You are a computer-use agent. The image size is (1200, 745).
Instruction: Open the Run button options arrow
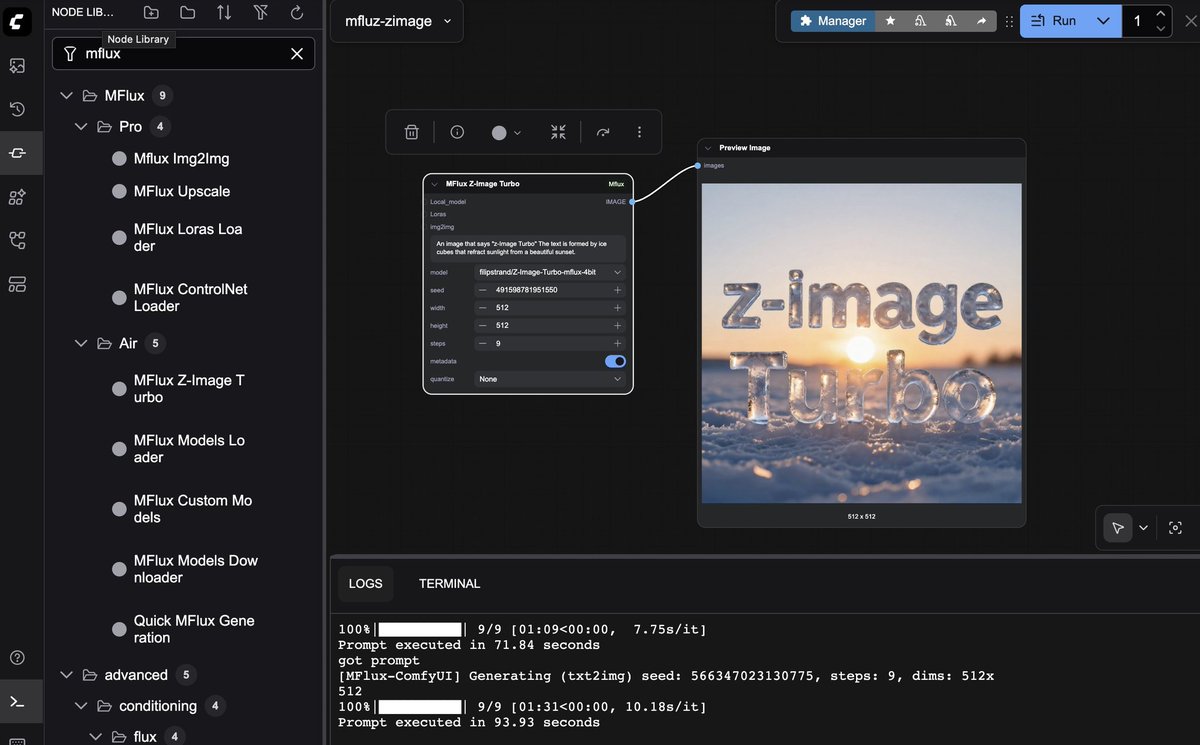[x=1103, y=21]
